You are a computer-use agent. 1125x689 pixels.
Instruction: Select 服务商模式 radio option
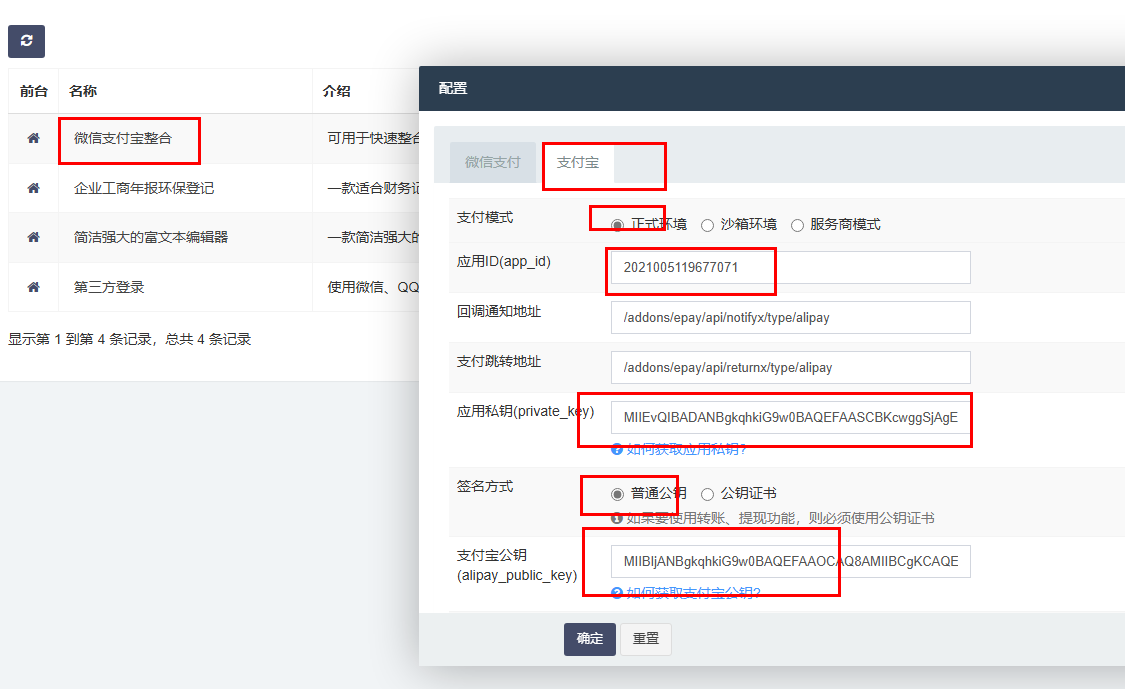click(797, 225)
